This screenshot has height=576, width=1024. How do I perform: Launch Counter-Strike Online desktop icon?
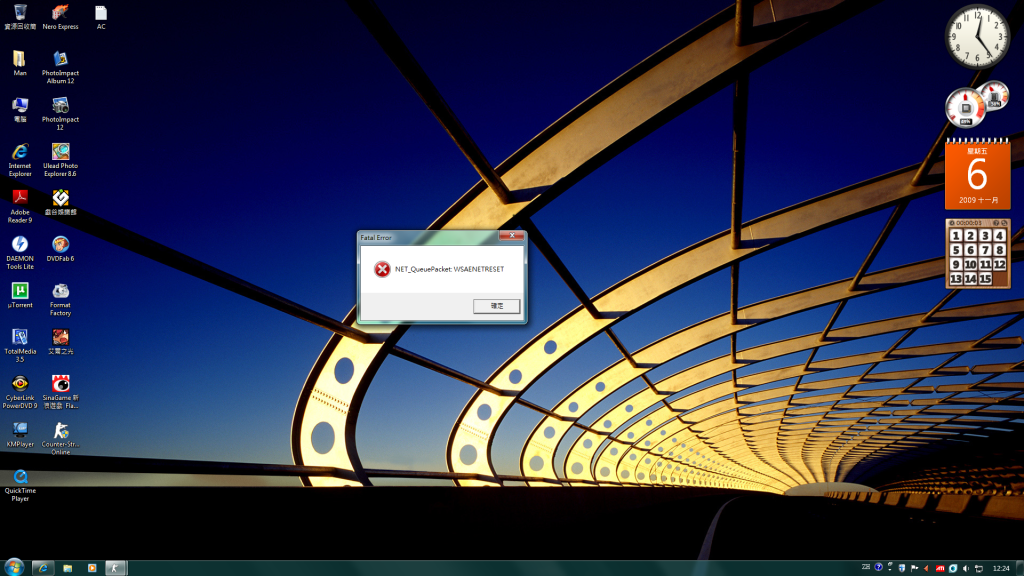click(60, 430)
